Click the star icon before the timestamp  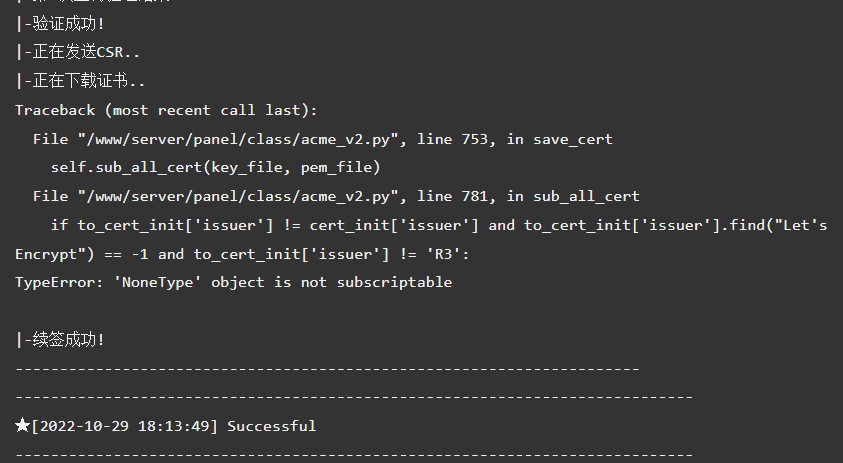(x=22, y=425)
